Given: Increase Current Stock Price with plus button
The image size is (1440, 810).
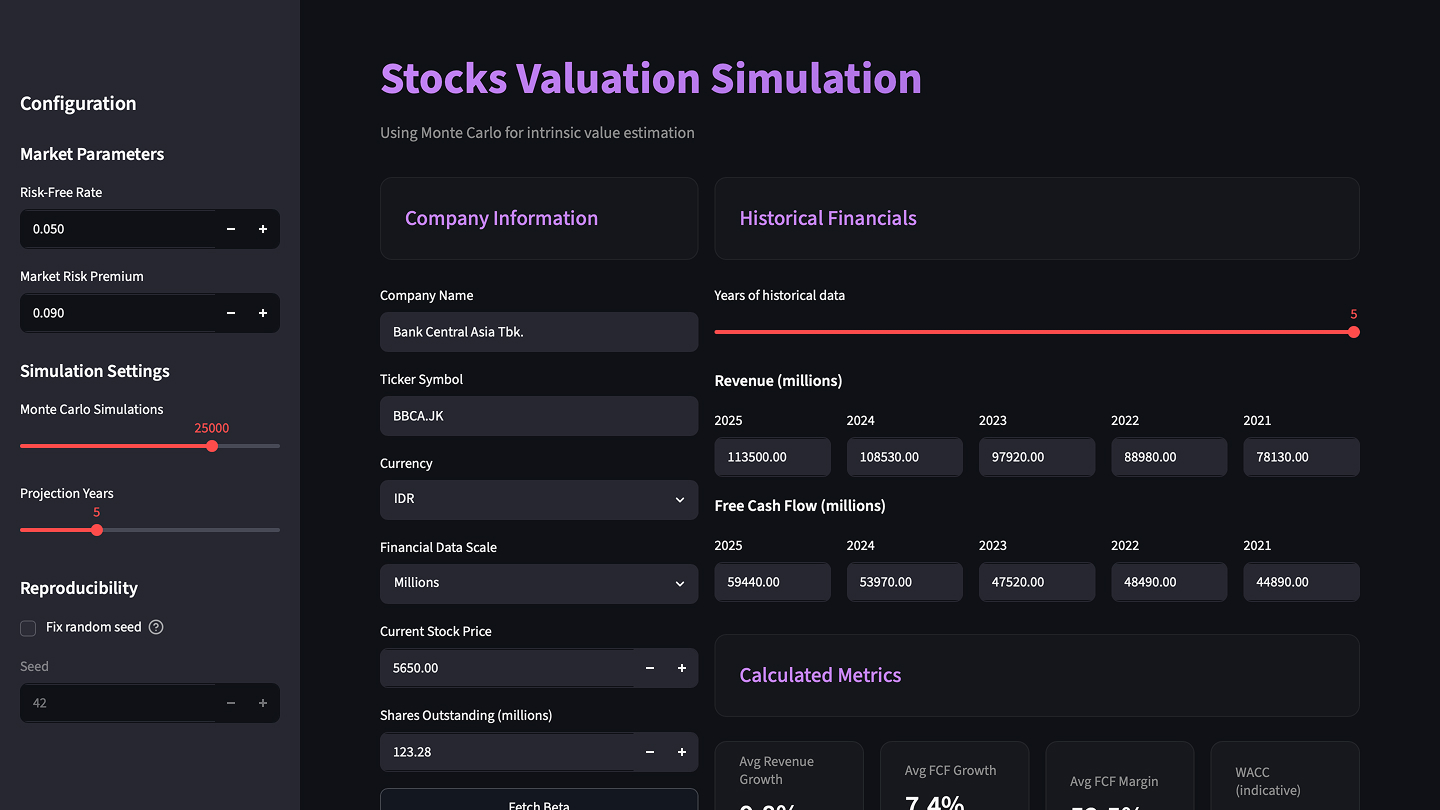Looking at the screenshot, I should click(x=682, y=668).
